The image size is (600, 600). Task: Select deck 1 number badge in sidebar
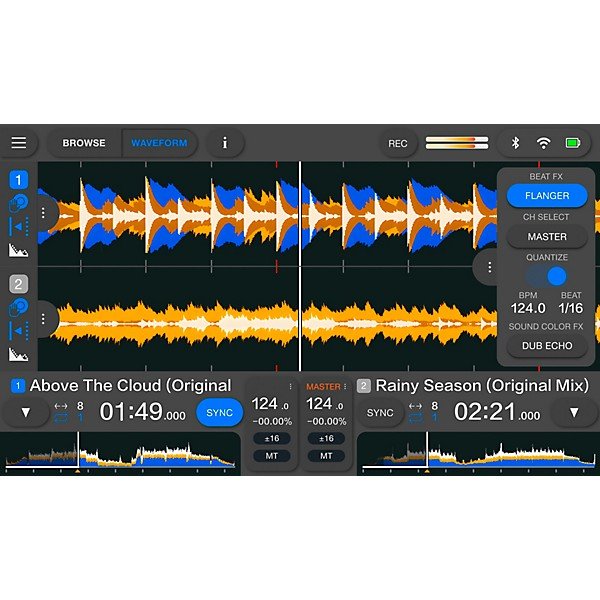click(18, 180)
